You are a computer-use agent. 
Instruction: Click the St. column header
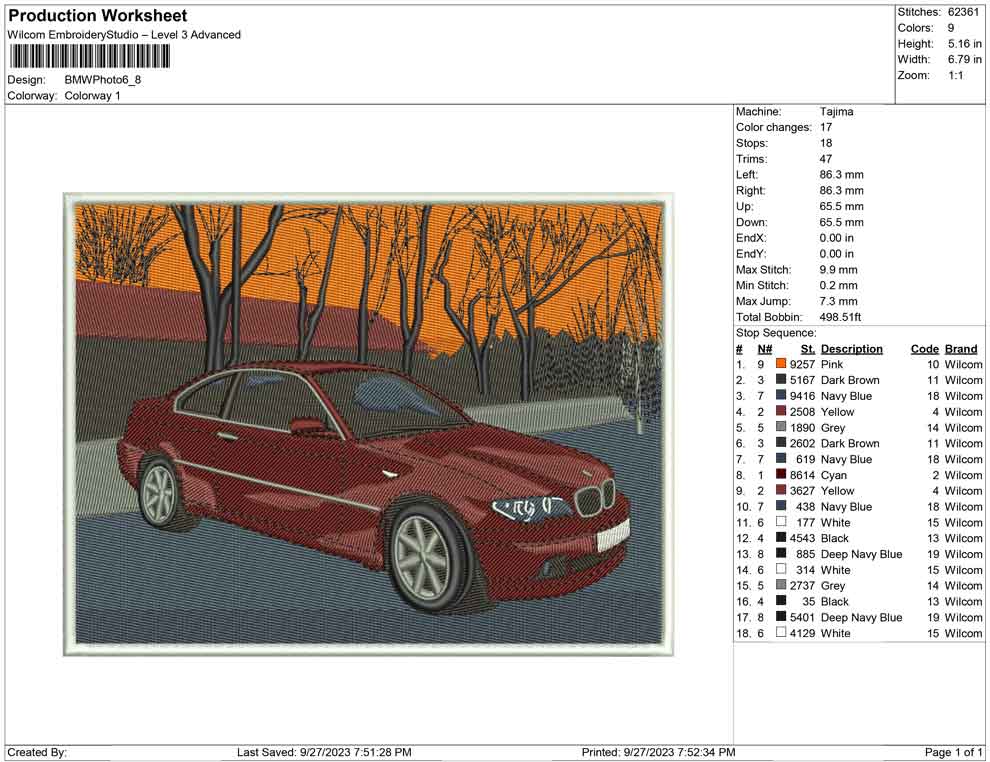click(x=808, y=348)
